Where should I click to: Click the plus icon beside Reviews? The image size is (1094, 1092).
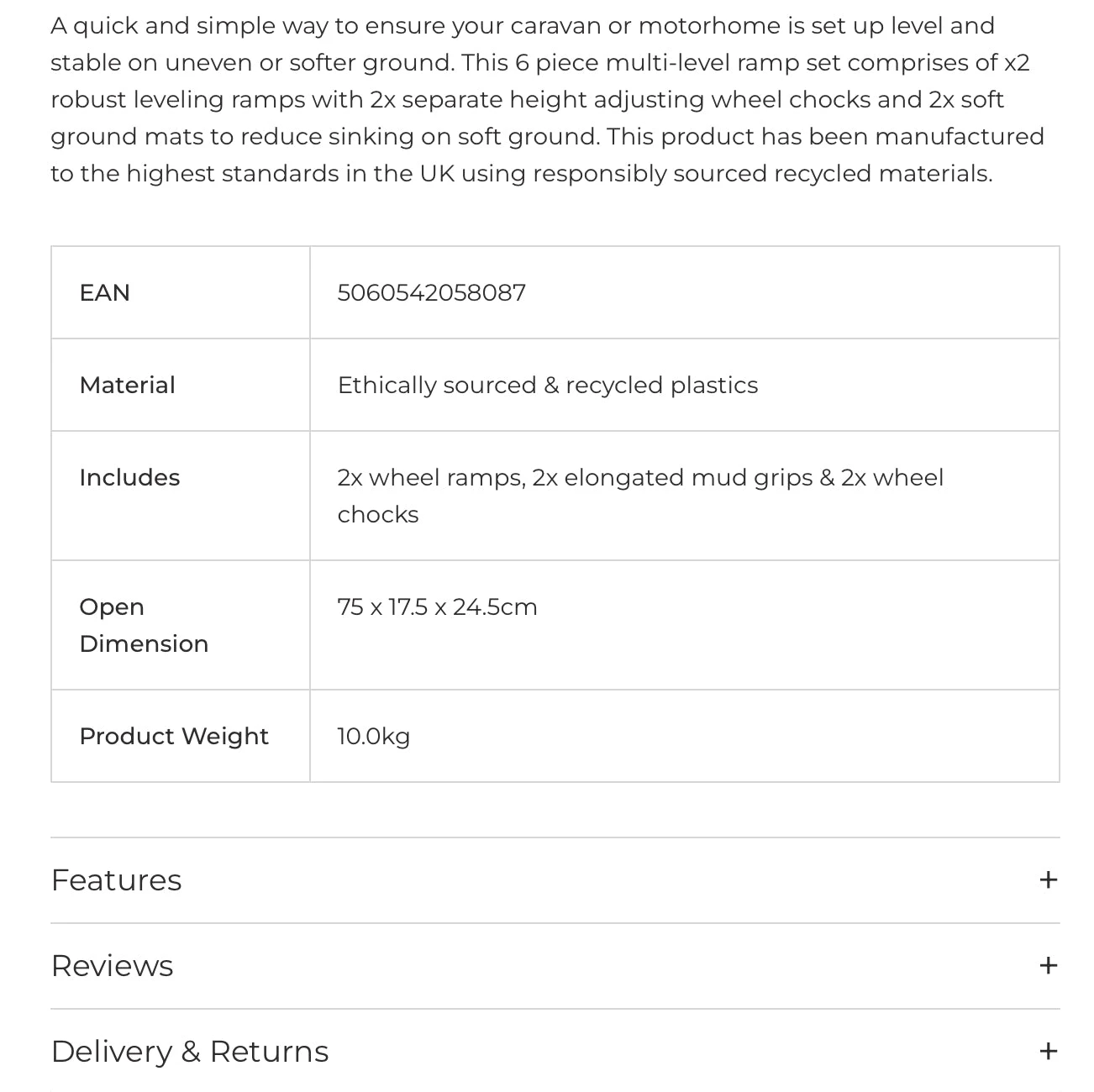coord(1048,965)
